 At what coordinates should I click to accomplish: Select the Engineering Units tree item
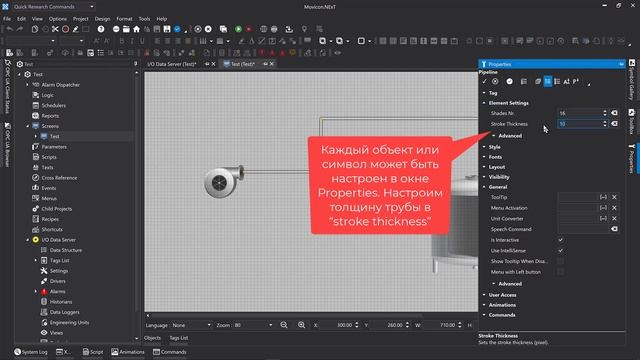[69, 322]
